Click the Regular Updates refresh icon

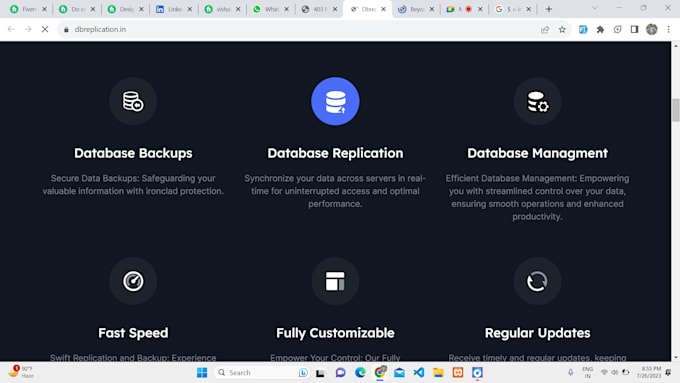537,281
